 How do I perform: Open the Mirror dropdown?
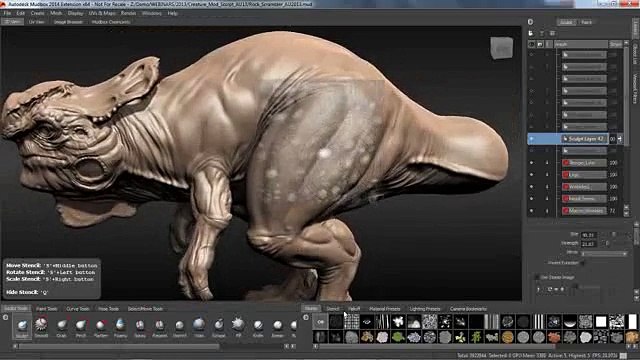(x=604, y=253)
